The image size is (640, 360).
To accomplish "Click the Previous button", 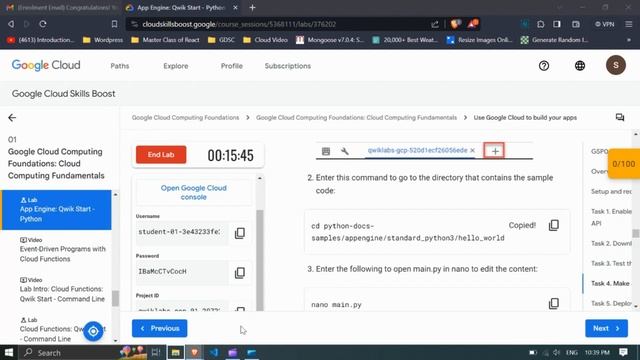I will 160,328.
